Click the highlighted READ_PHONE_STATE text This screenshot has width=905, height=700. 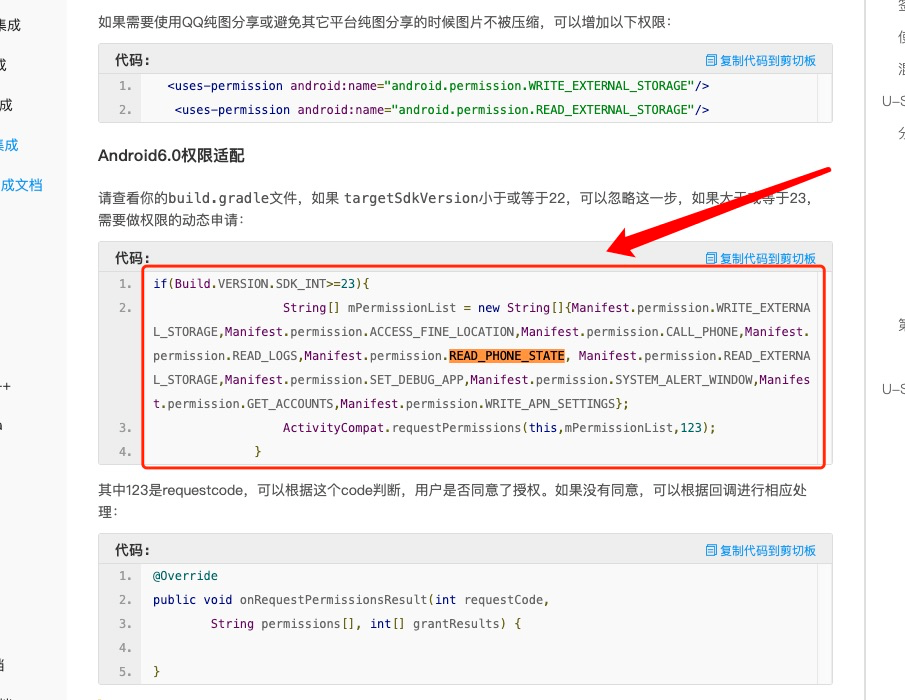tap(507, 355)
